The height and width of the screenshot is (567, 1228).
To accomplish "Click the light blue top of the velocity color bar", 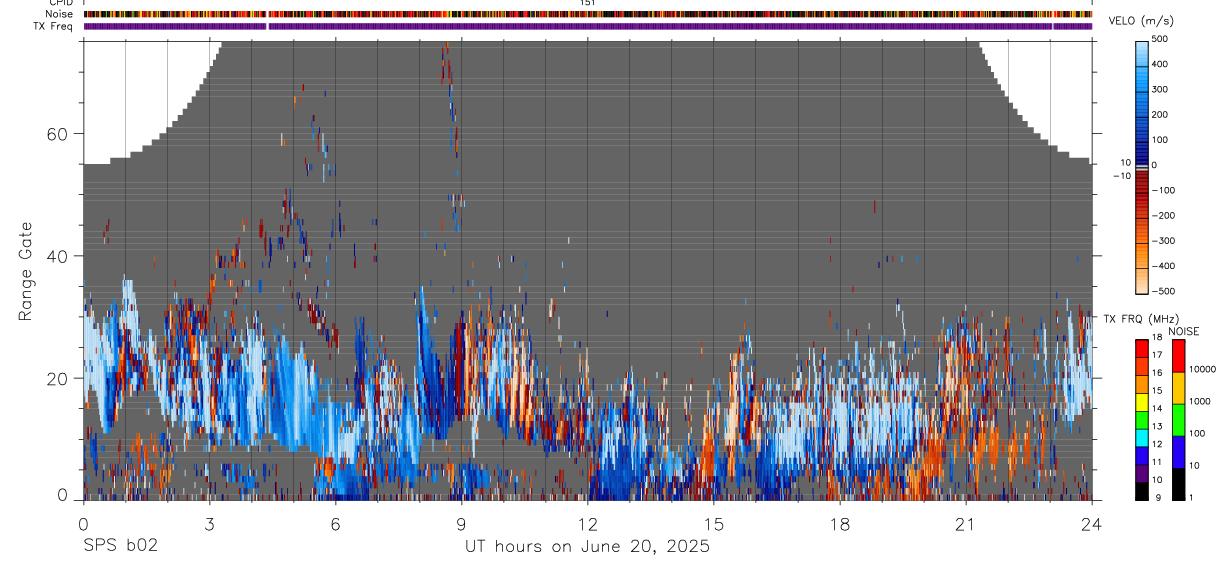I will coord(1142,48).
